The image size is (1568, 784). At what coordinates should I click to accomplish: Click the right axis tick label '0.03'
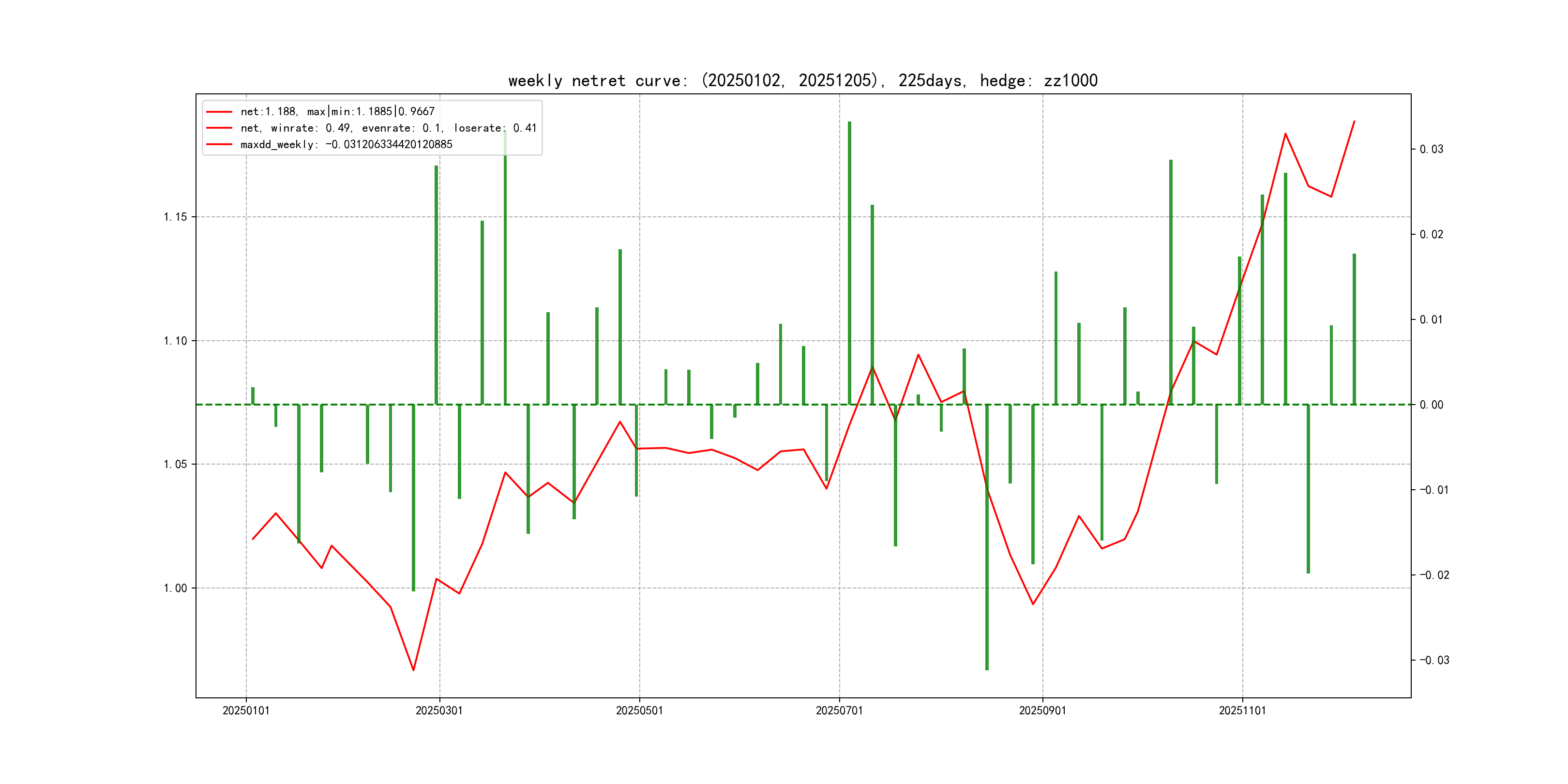[x=1431, y=149]
